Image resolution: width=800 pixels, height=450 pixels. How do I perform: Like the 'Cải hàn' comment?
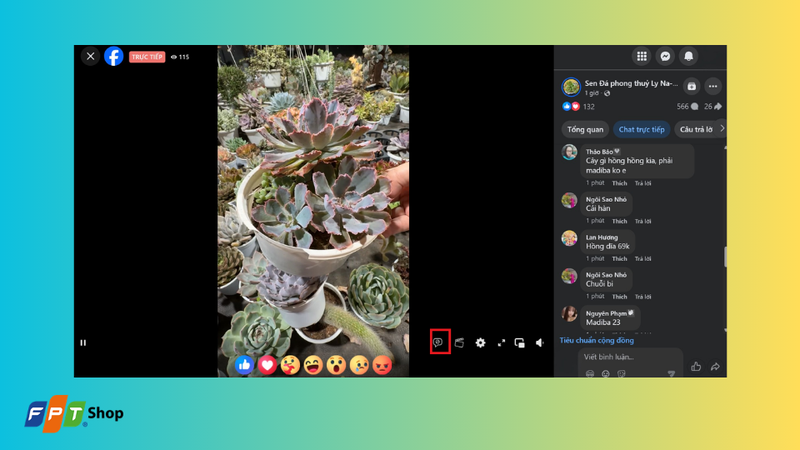coord(619,221)
